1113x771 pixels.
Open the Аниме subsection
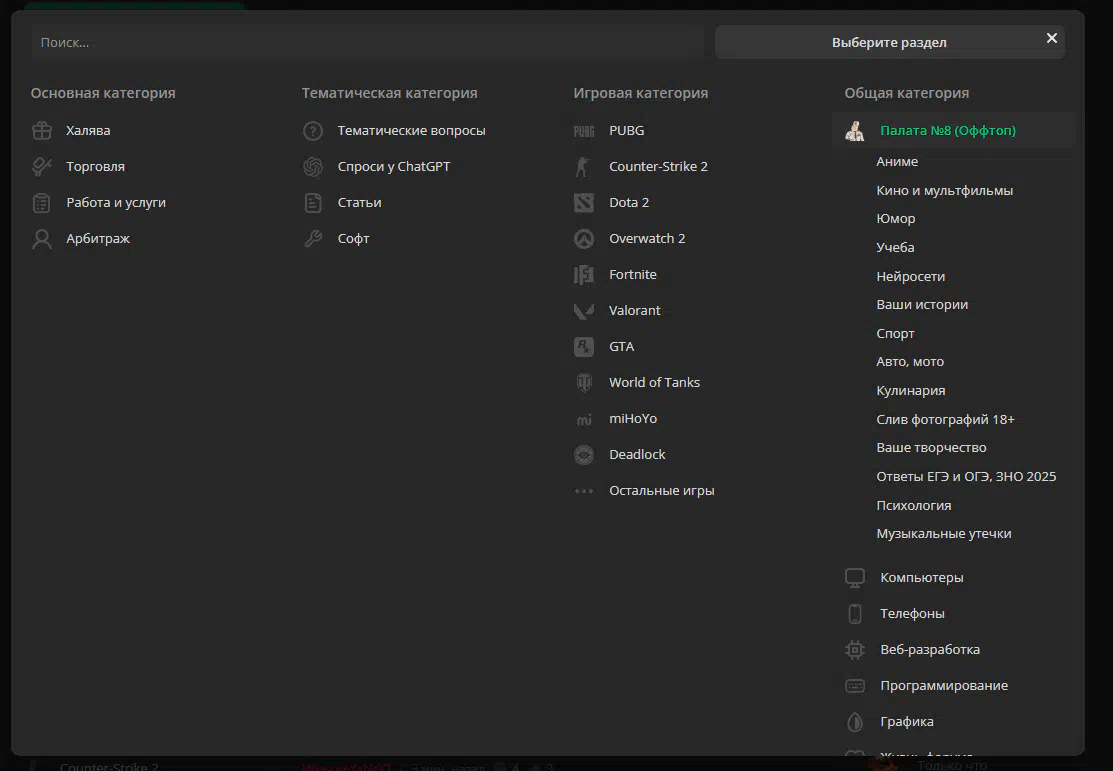(x=897, y=162)
